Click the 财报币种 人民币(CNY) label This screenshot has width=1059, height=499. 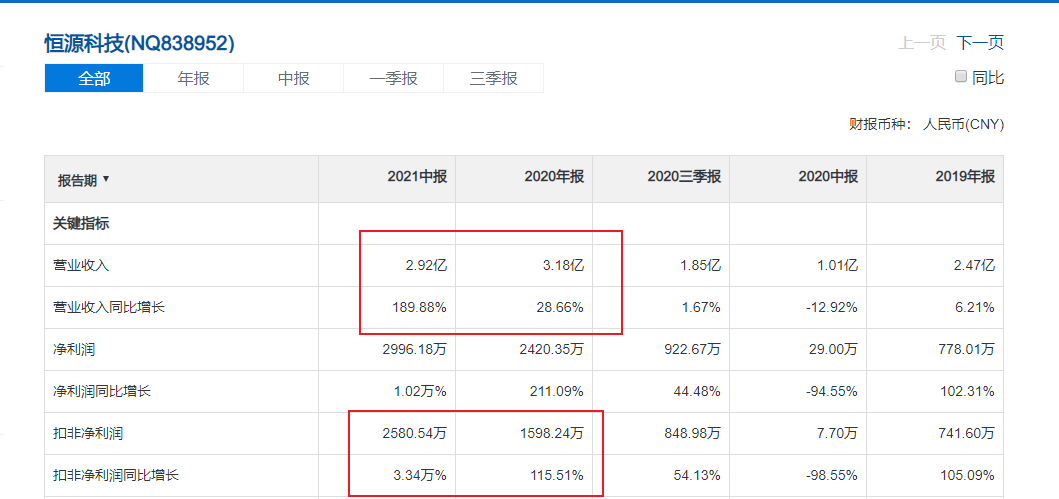[927, 124]
